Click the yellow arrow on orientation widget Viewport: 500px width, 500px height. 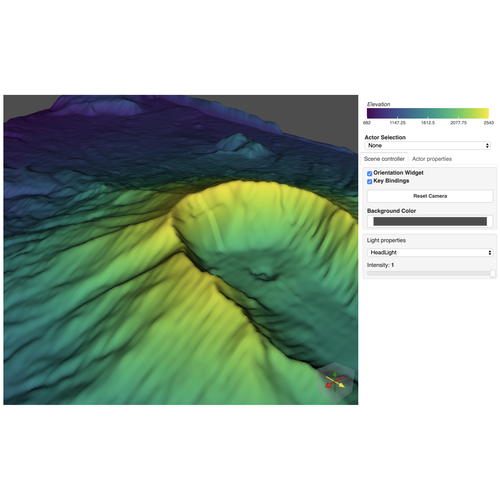(340, 385)
